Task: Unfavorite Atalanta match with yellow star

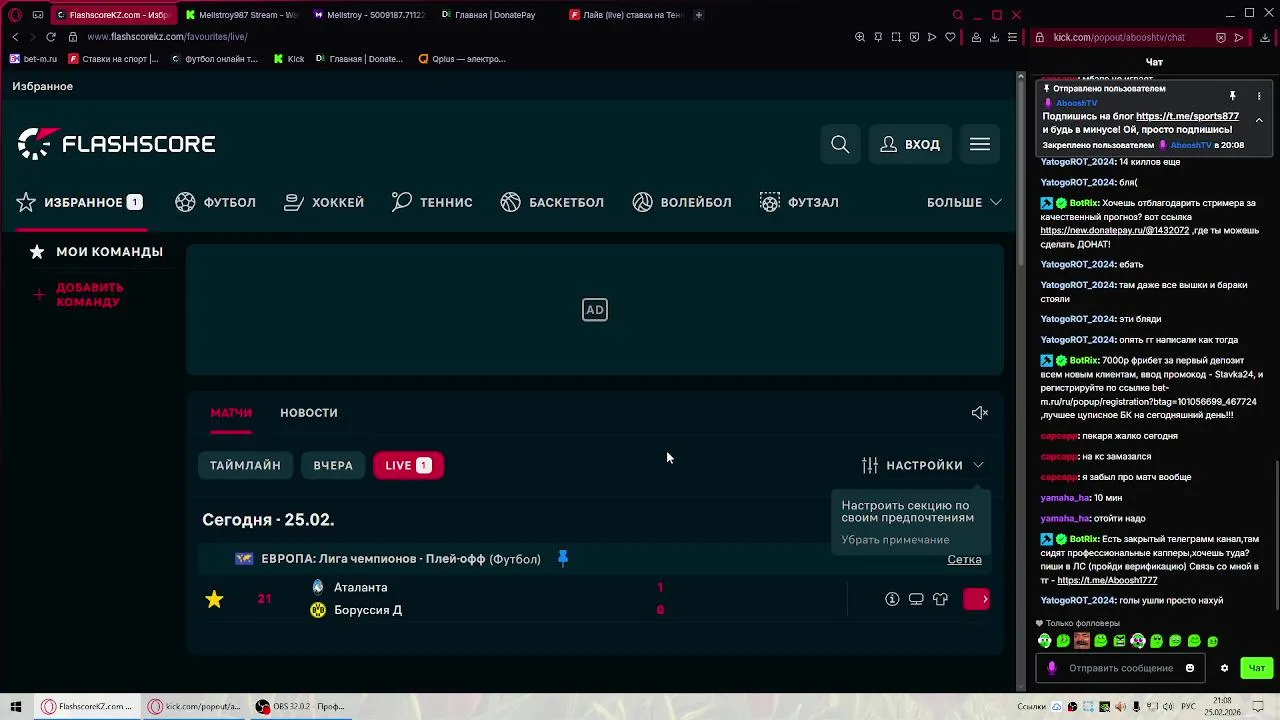Action: [x=214, y=599]
